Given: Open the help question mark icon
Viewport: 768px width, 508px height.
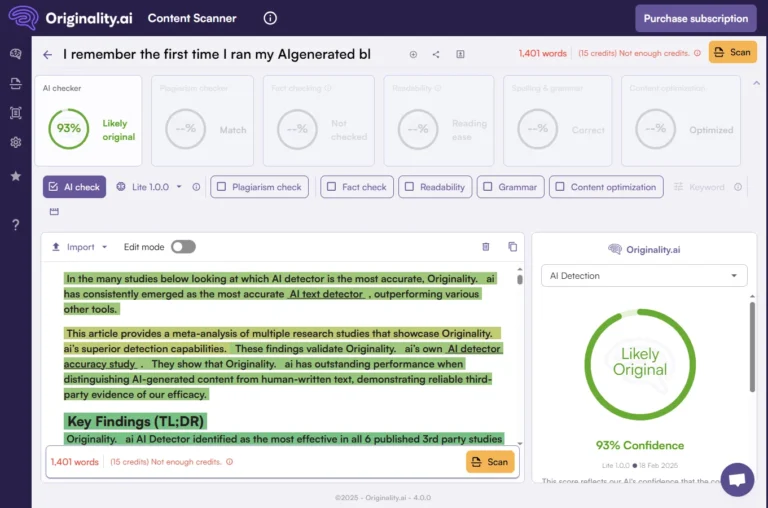Looking at the screenshot, I should pyautogui.click(x=16, y=225).
